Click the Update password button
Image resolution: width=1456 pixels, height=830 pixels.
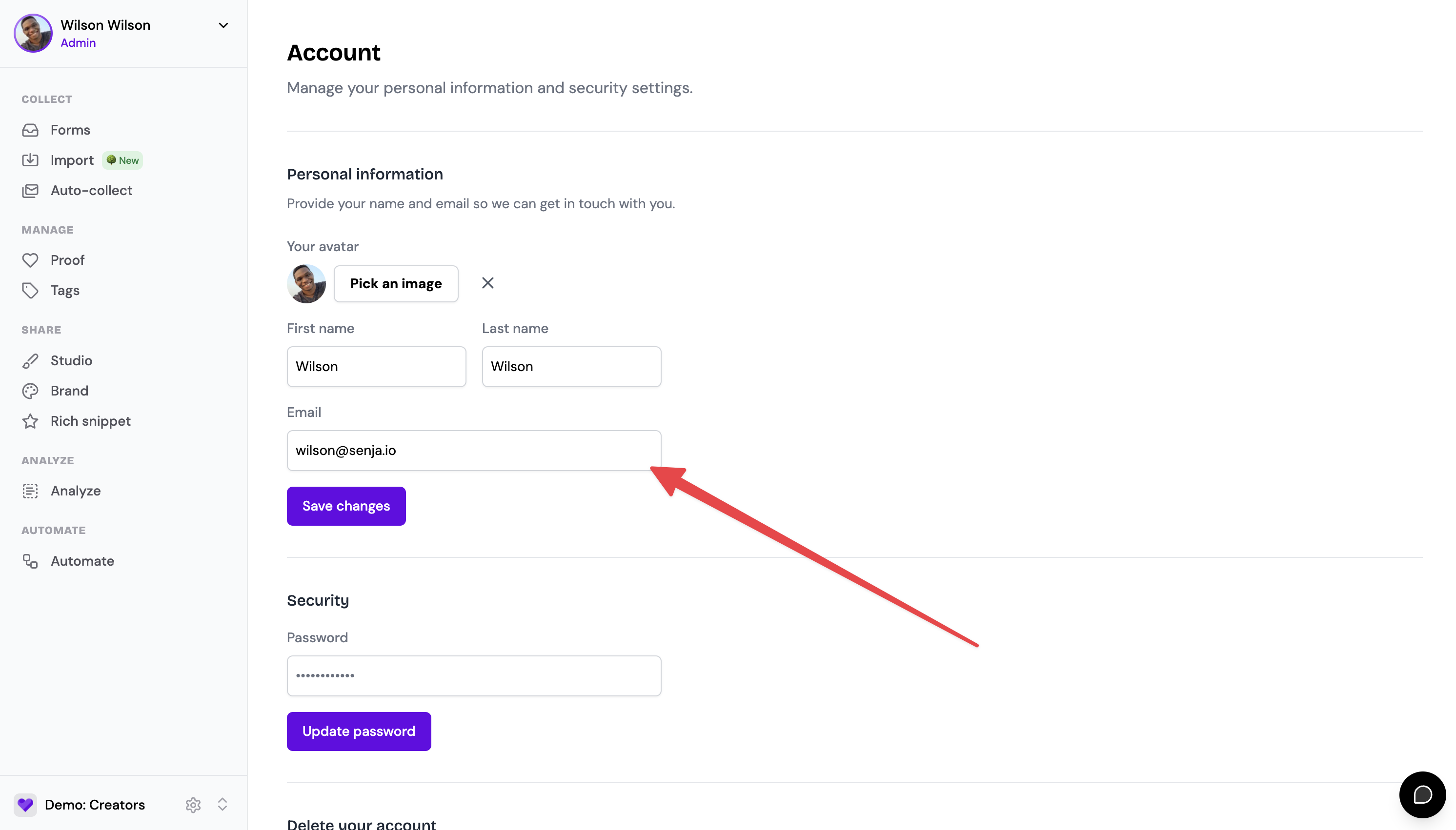click(x=359, y=731)
